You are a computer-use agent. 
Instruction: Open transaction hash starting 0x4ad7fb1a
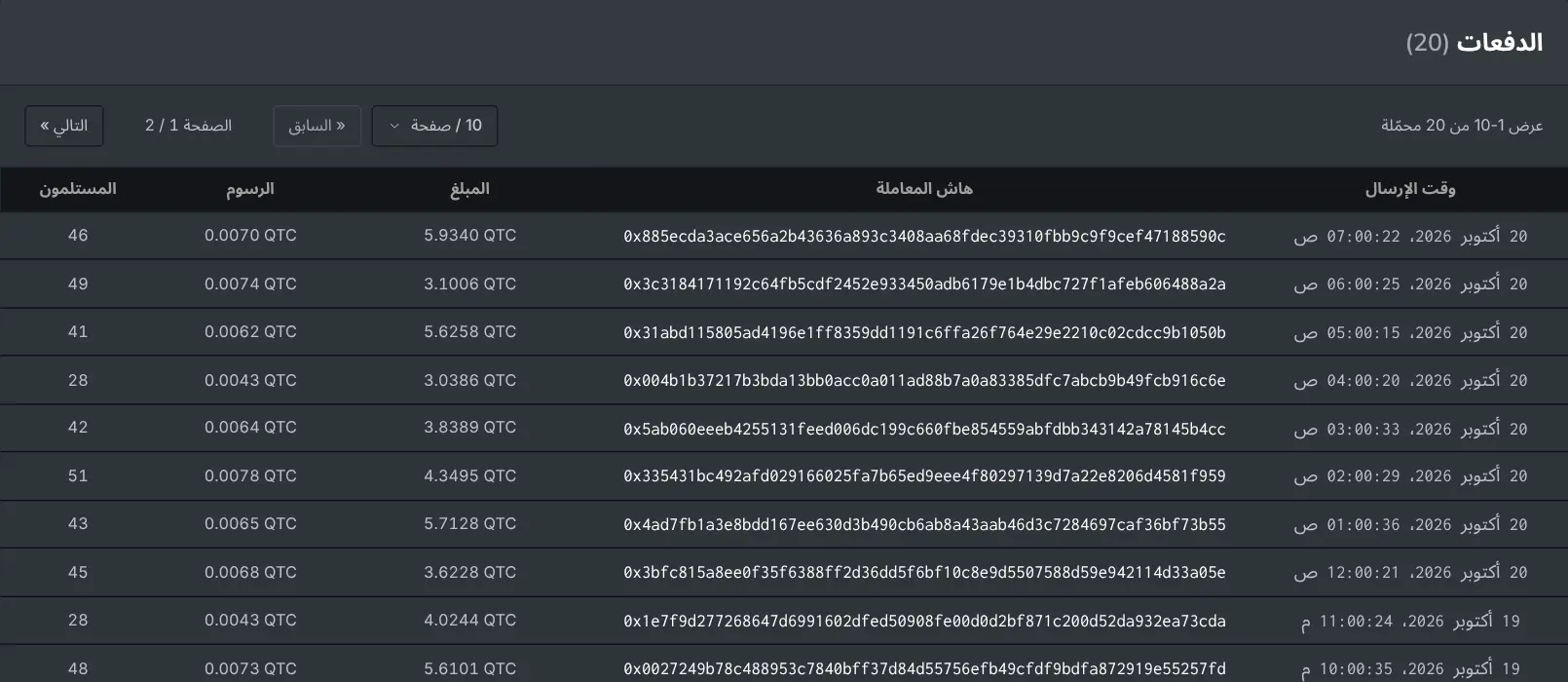pyautogui.click(x=924, y=524)
